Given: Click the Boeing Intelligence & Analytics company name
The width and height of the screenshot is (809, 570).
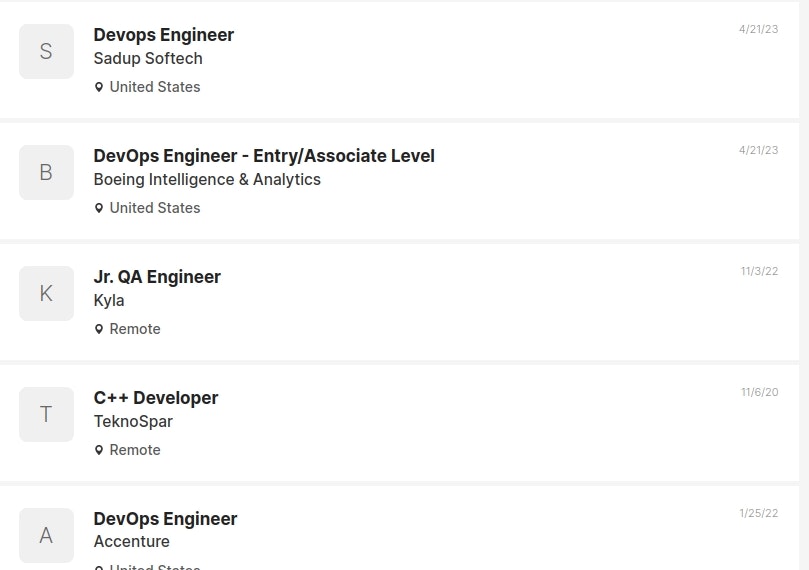Looking at the screenshot, I should [207, 180].
